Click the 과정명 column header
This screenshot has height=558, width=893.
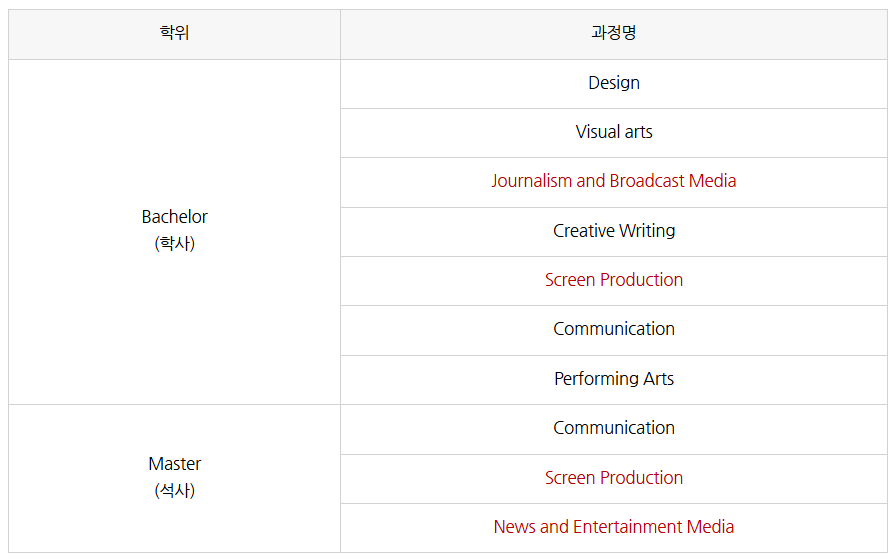click(x=613, y=34)
